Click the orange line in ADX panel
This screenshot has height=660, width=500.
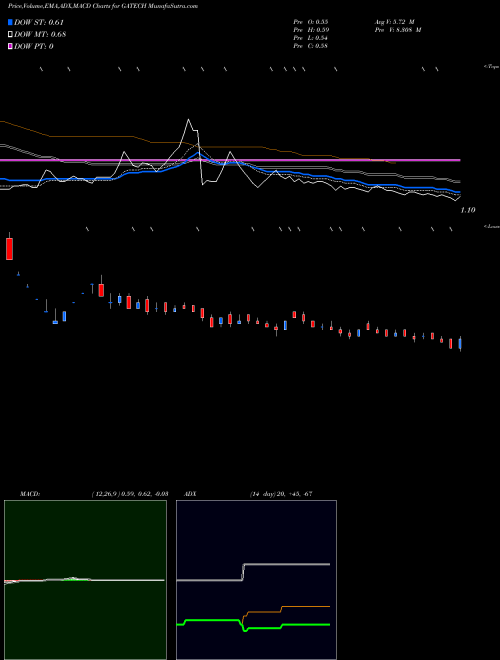click(303, 607)
